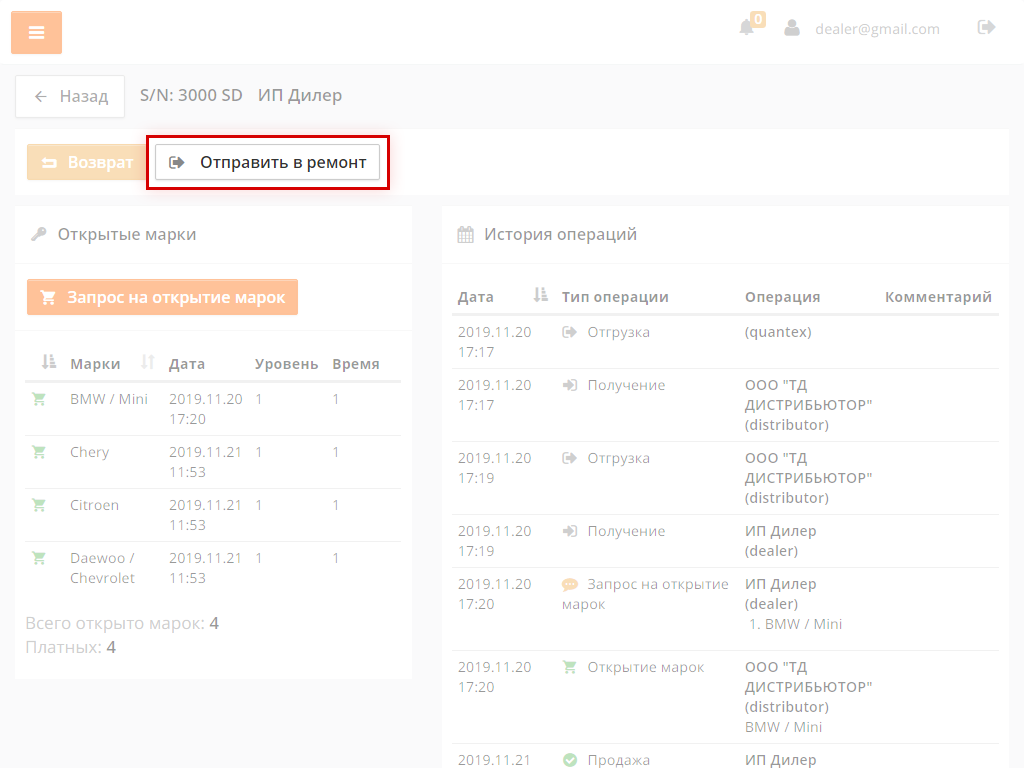This screenshot has width=1024, height=768.
Task: Click the user profile icon
Action: click(x=792, y=28)
